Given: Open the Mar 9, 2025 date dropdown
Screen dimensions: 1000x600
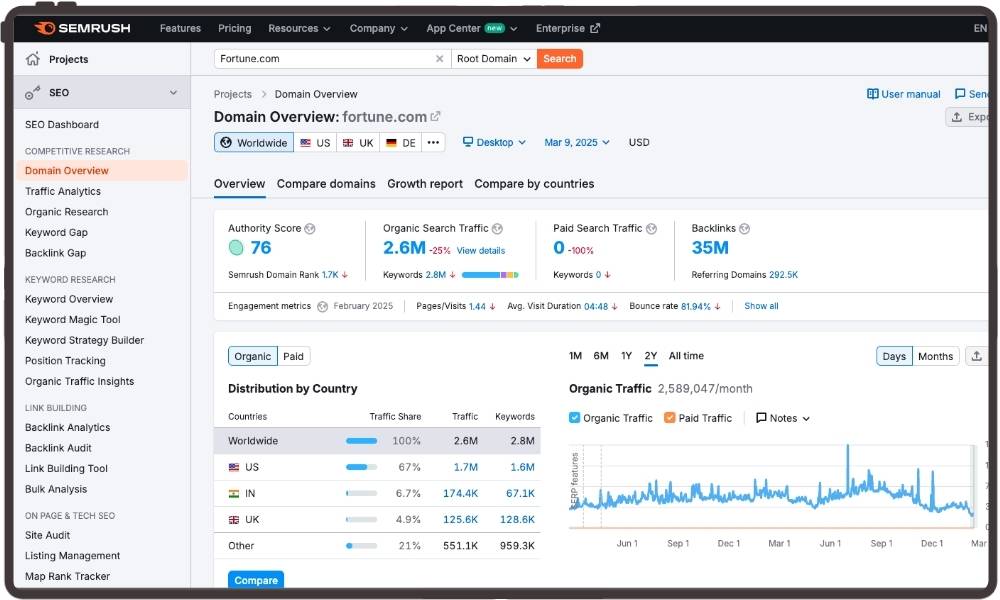Looking at the screenshot, I should pos(577,142).
